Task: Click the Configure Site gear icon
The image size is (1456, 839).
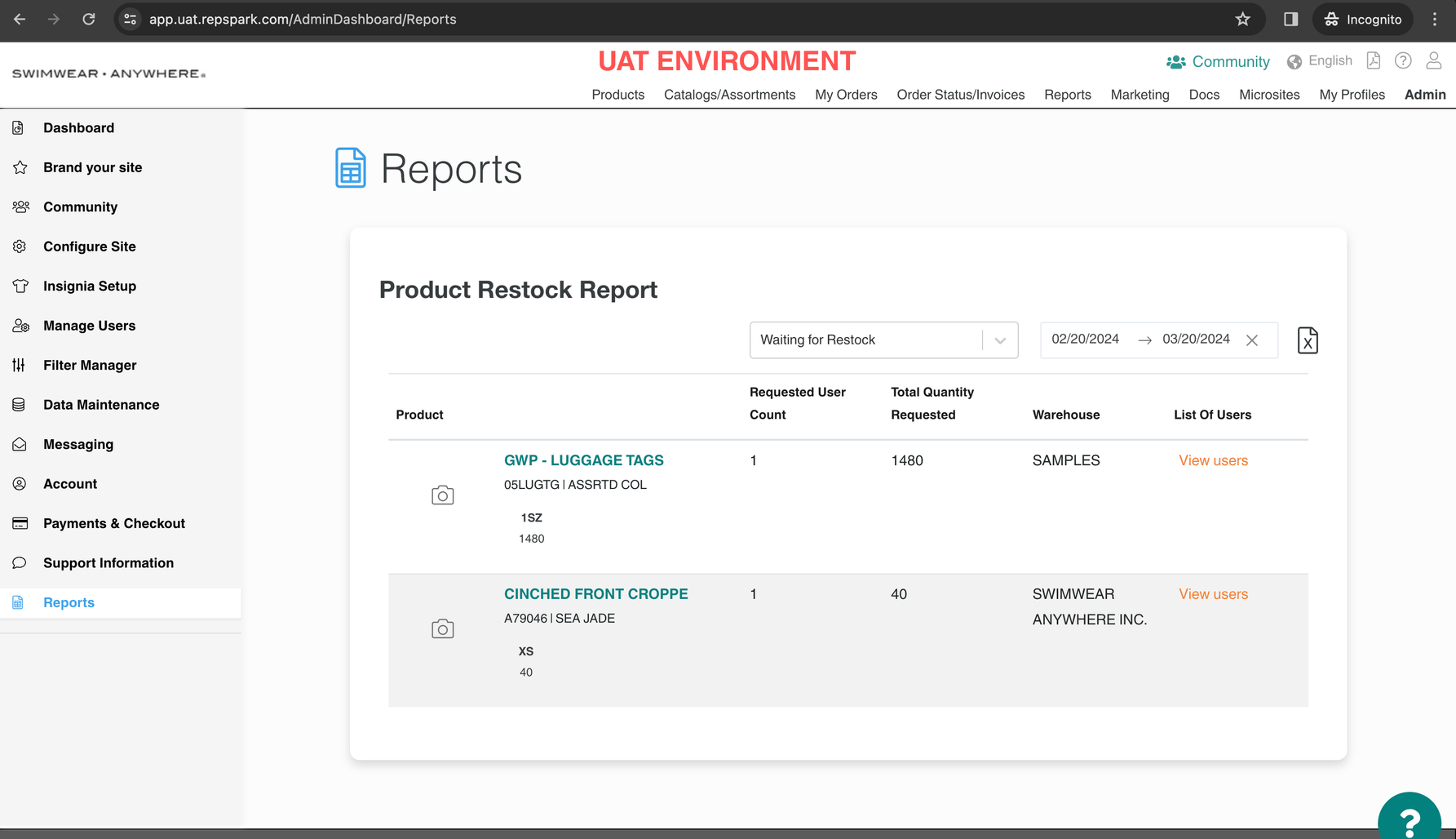Action: 20,246
